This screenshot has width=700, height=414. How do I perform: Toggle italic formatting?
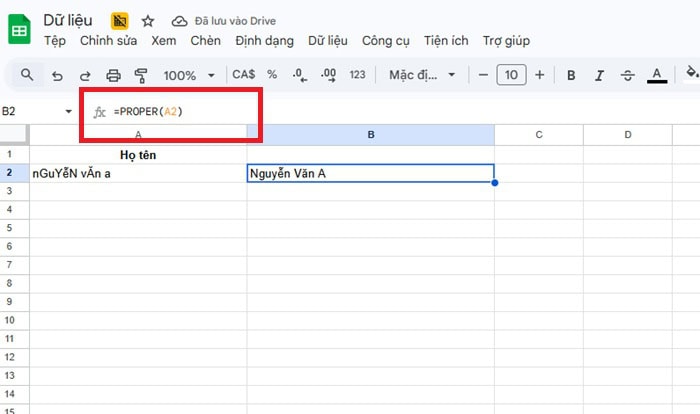pyautogui.click(x=599, y=75)
